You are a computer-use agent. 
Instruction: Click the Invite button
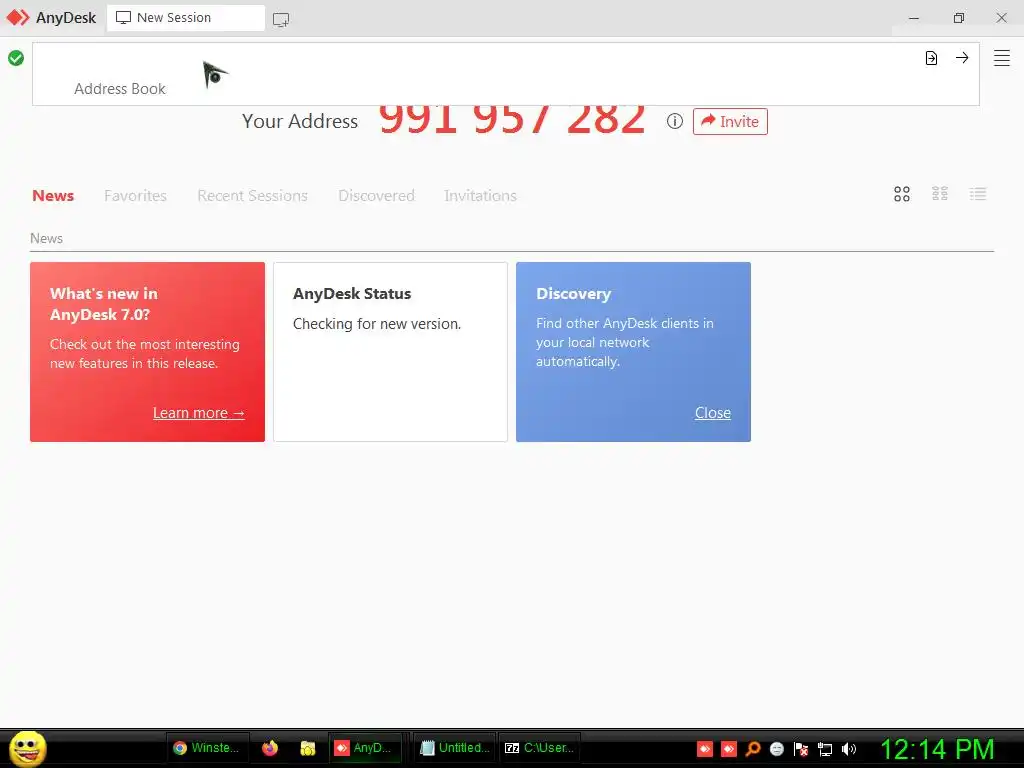pyautogui.click(x=730, y=121)
